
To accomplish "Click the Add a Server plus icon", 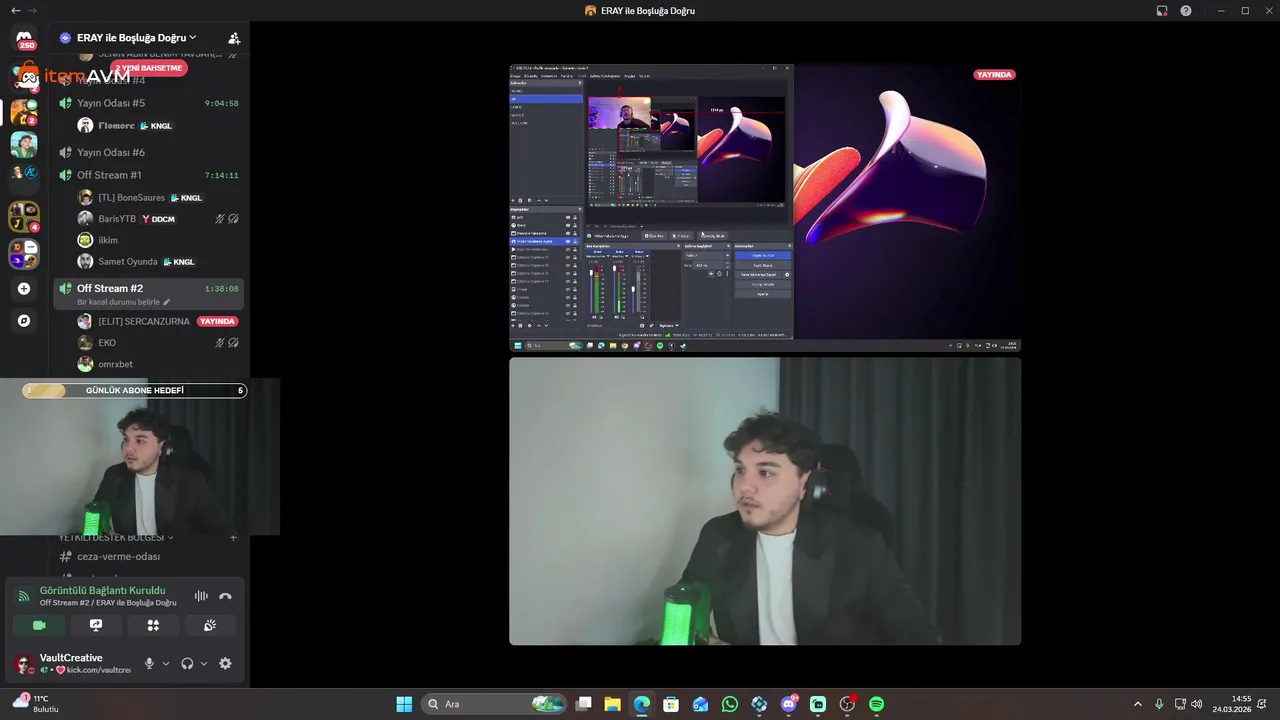I will (x=24, y=289).
